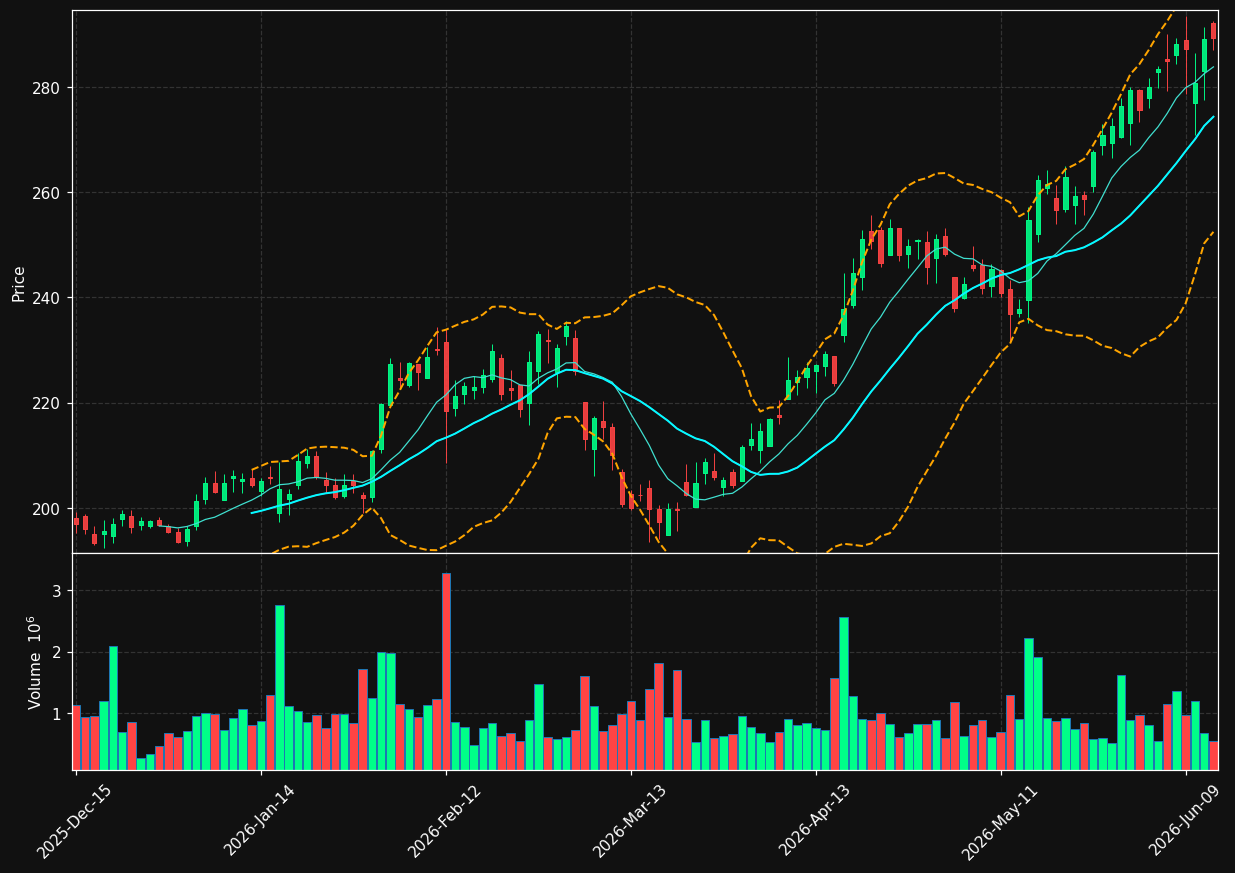The width and height of the screenshot is (1235, 873).
Task: Select the 2026-Apr-13 date label
Action: tap(815, 820)
